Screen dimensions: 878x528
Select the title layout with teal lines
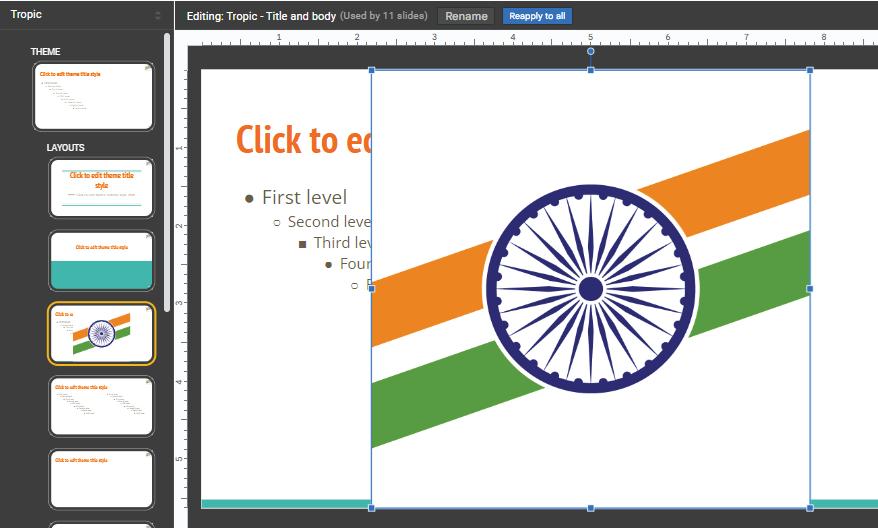tap(101, 188)
